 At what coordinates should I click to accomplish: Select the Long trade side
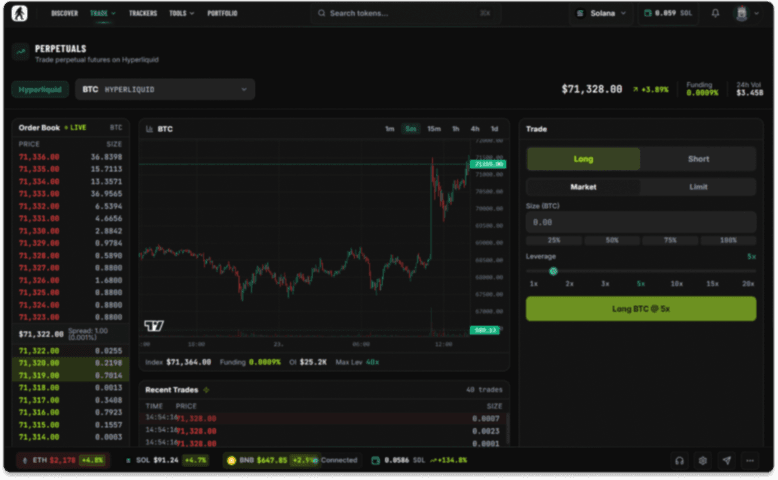(x=583, y=159)
